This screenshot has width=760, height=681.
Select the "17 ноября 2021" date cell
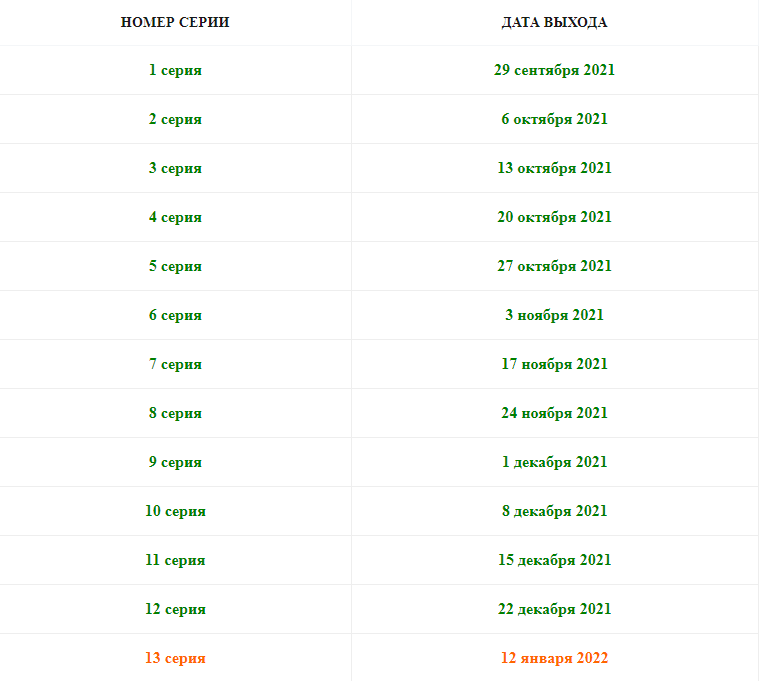[x=554, y=364]
